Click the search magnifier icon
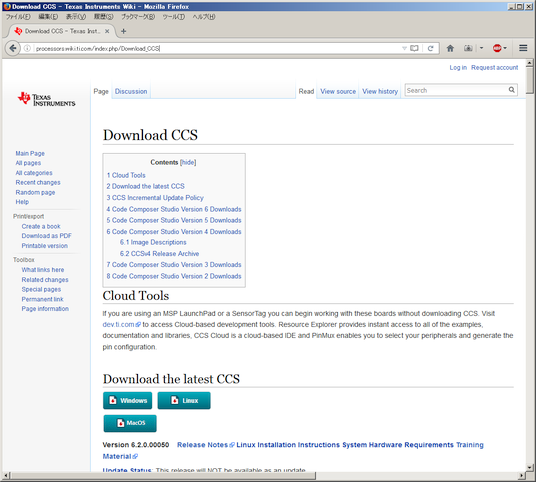Image resolution: width=536 pixels, height=482 pixels. pyautogui.click(x=511, y=90)
